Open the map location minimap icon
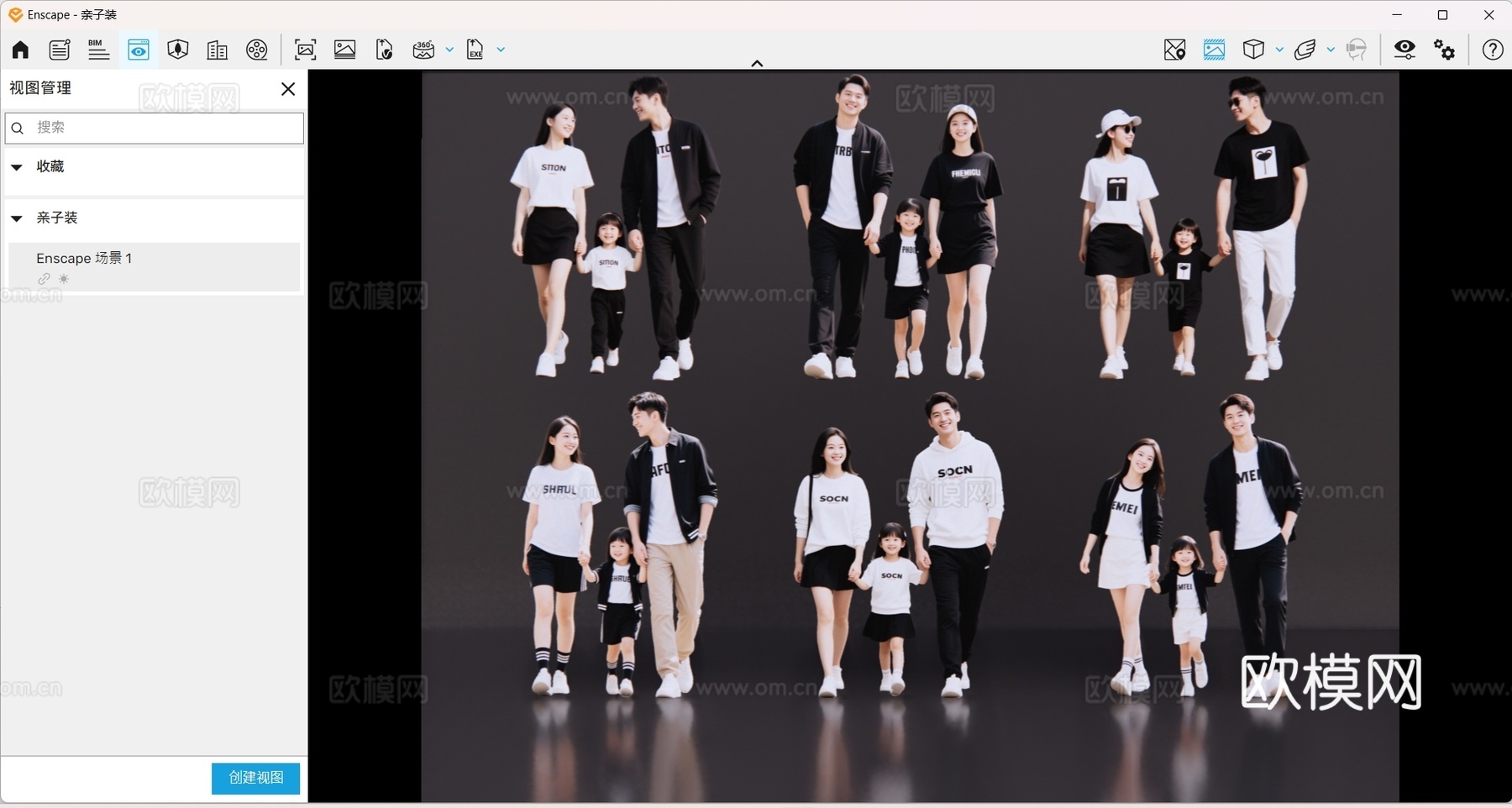The height and width of the screenshot is (808, 1512). pos(1175,50)
